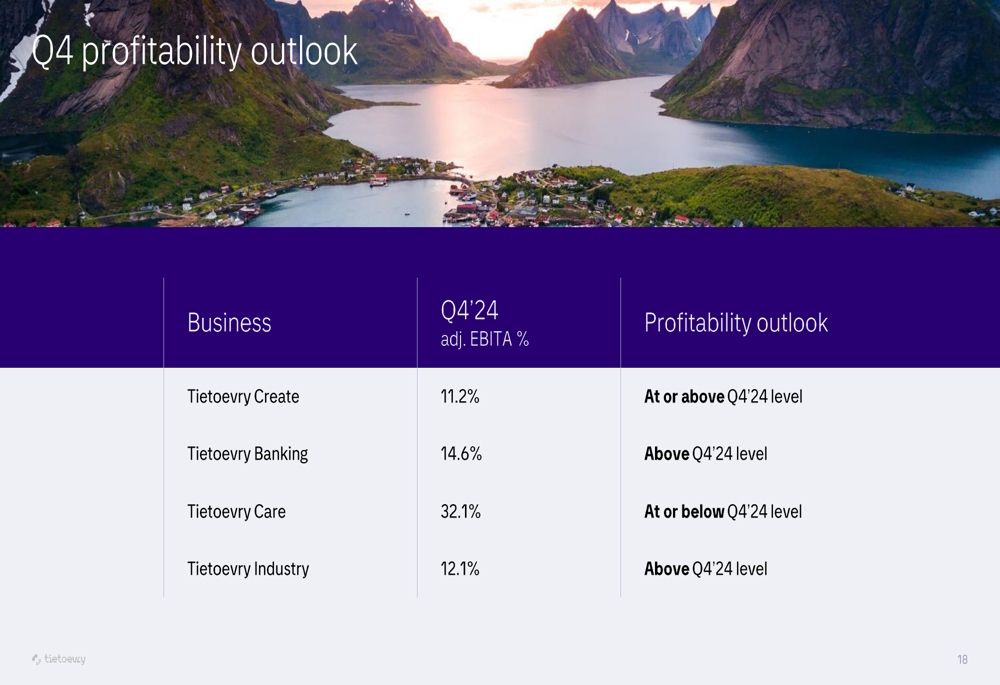Click the Tietoevry Industry row label
The image size is (1000, 685).
(248, 569)
